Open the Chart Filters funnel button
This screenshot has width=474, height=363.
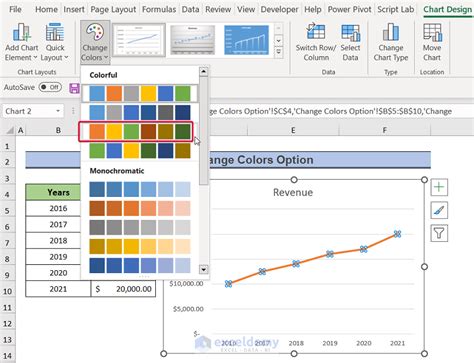439,233
